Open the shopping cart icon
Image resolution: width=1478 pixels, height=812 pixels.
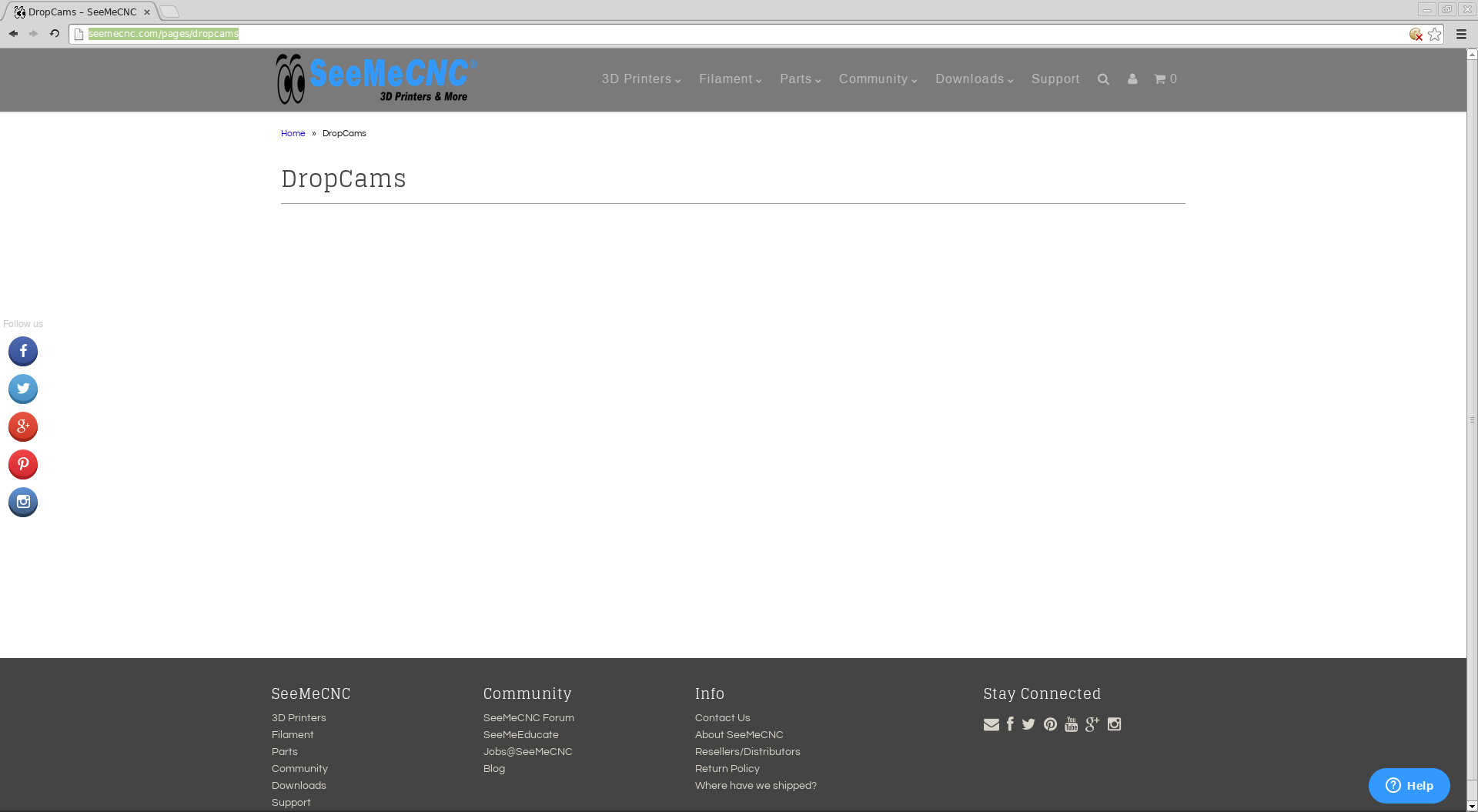1165,79
